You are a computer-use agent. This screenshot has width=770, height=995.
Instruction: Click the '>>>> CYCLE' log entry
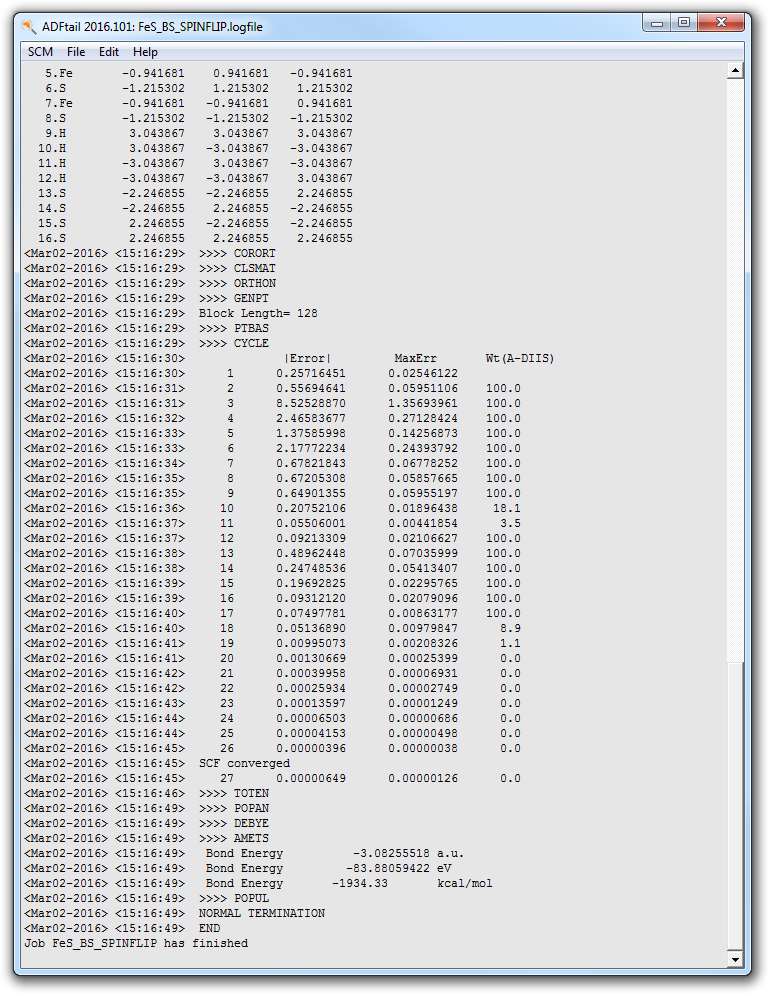234,343
